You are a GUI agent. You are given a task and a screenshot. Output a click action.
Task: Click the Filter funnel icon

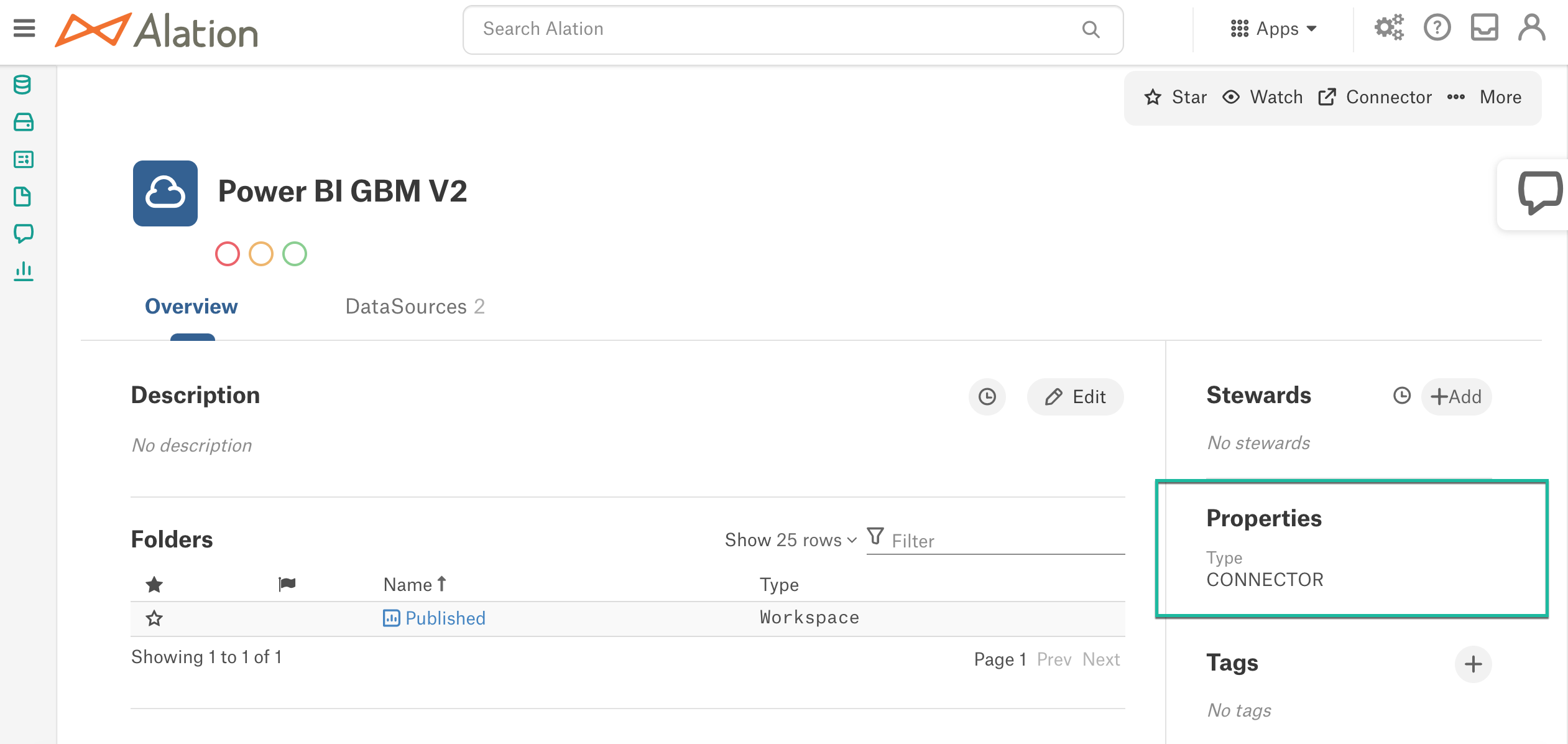tap(875, 536)
